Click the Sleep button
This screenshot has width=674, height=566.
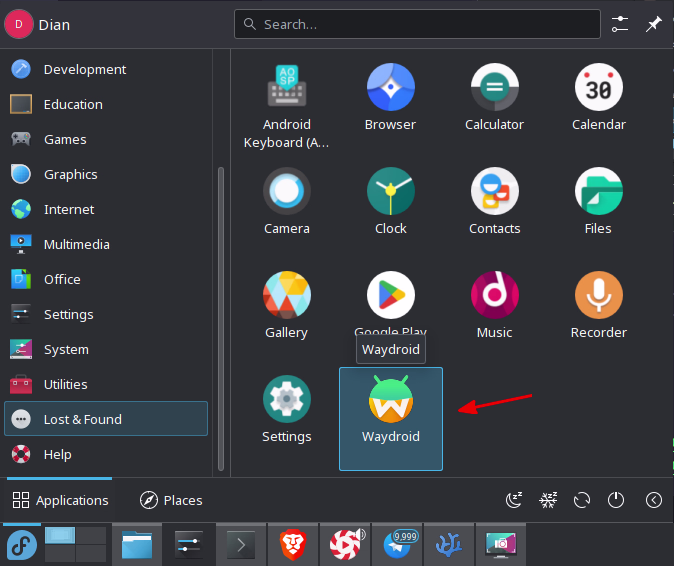point(514,500)
